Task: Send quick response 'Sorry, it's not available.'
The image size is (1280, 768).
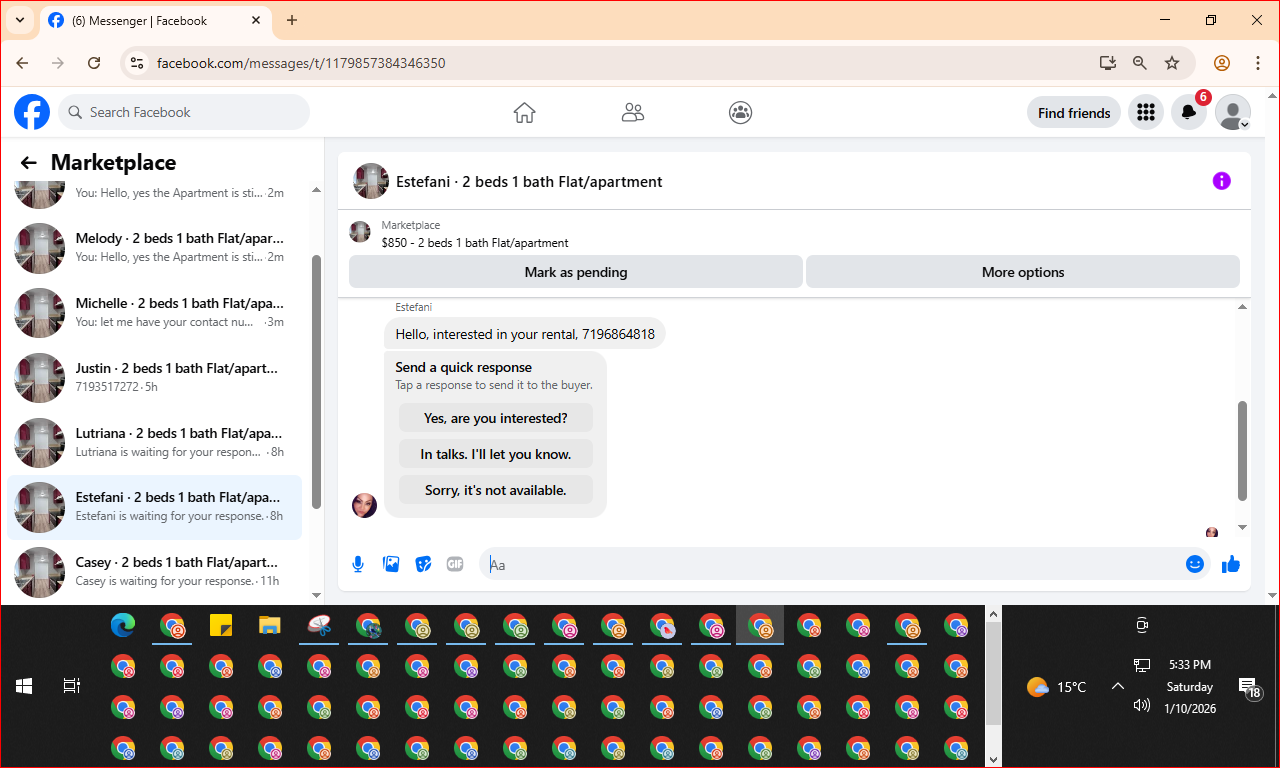Action: (496, 490)
